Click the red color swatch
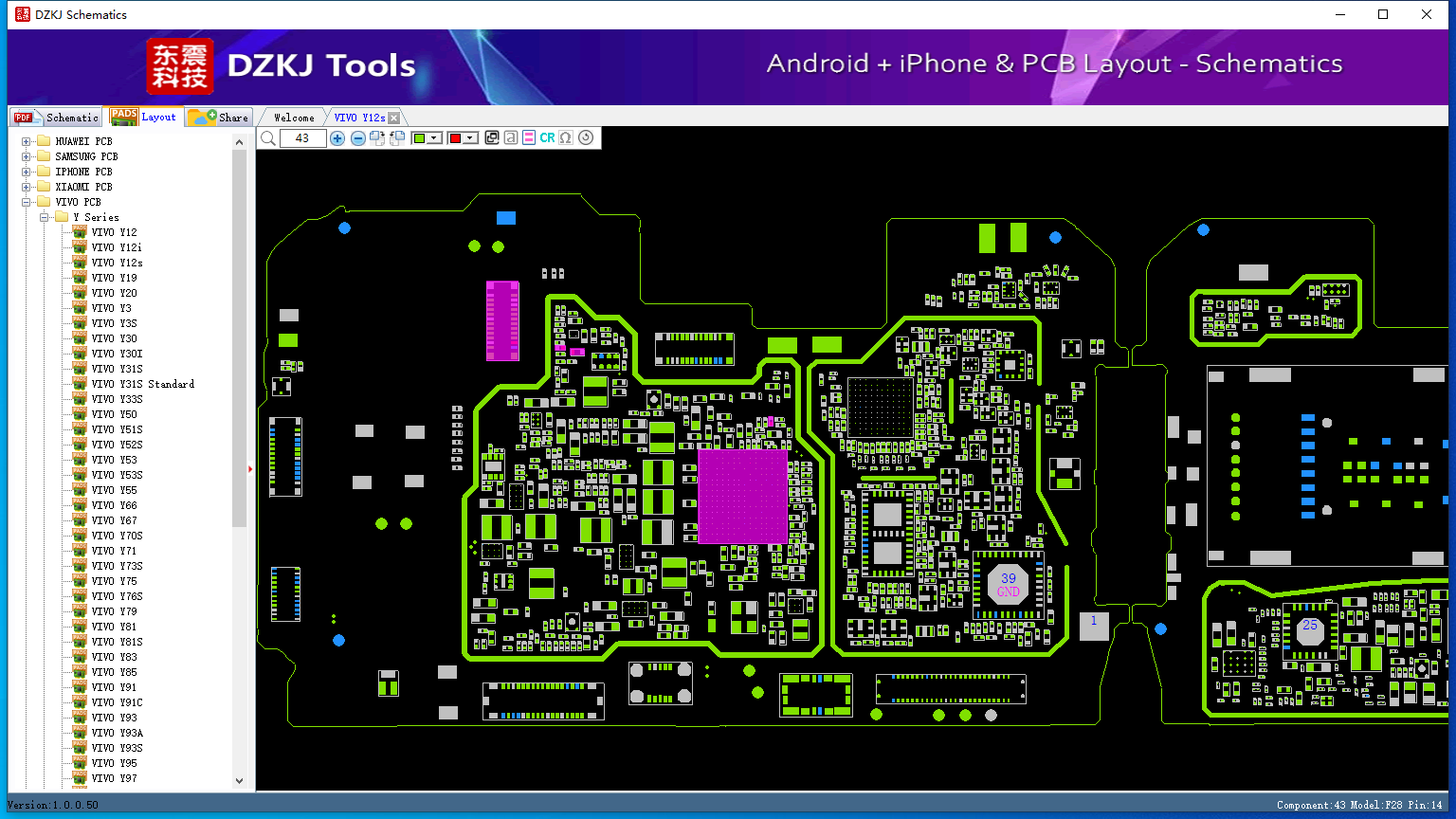The width and height of the screenshot is (1456, 819). coord(455,138)
